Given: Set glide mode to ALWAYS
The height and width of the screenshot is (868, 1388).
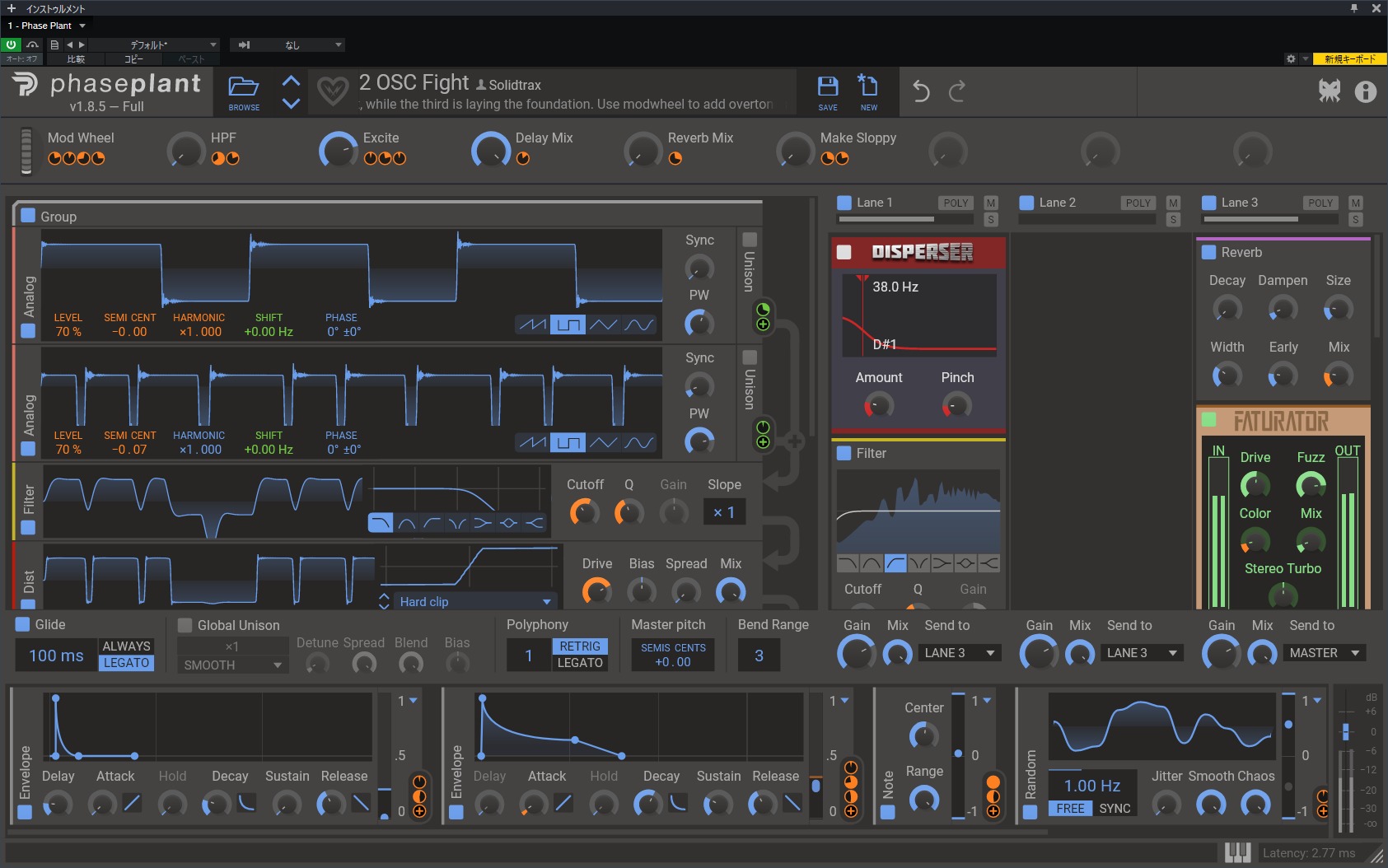Looking at the screenshot, I should [x=126, y=646].
